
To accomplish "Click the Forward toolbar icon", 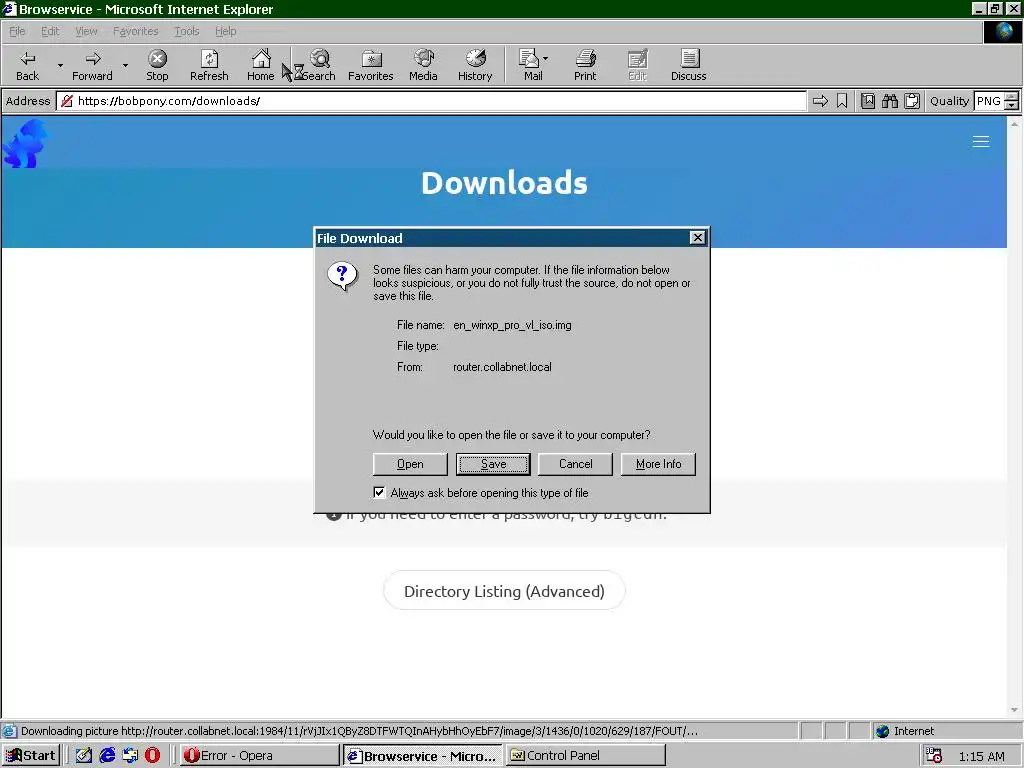I will 92,65.
